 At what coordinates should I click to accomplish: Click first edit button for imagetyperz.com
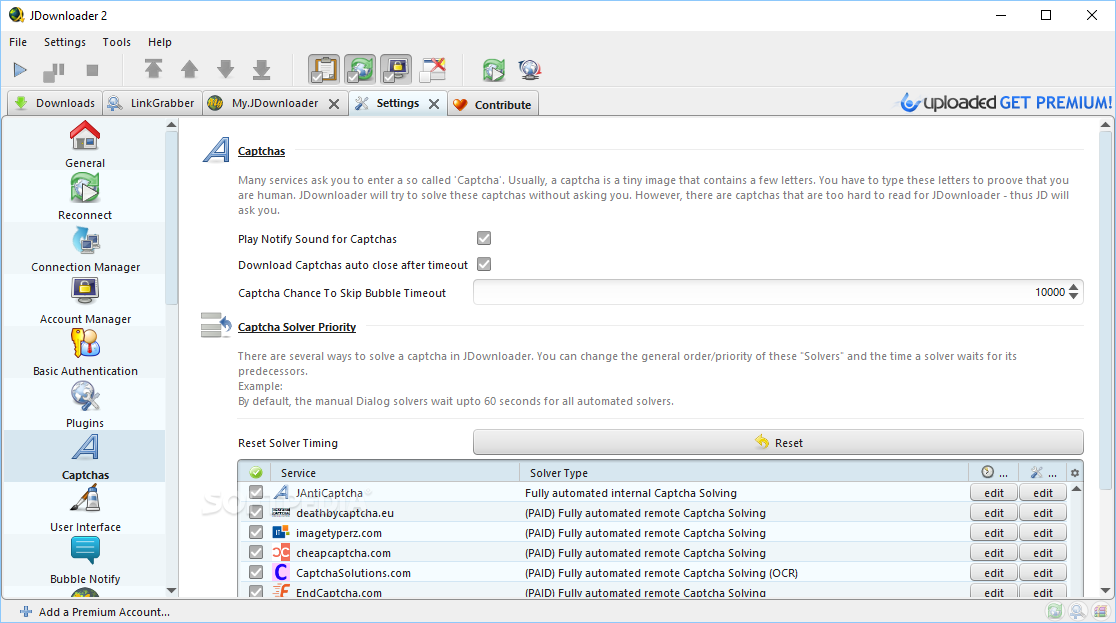994,533
